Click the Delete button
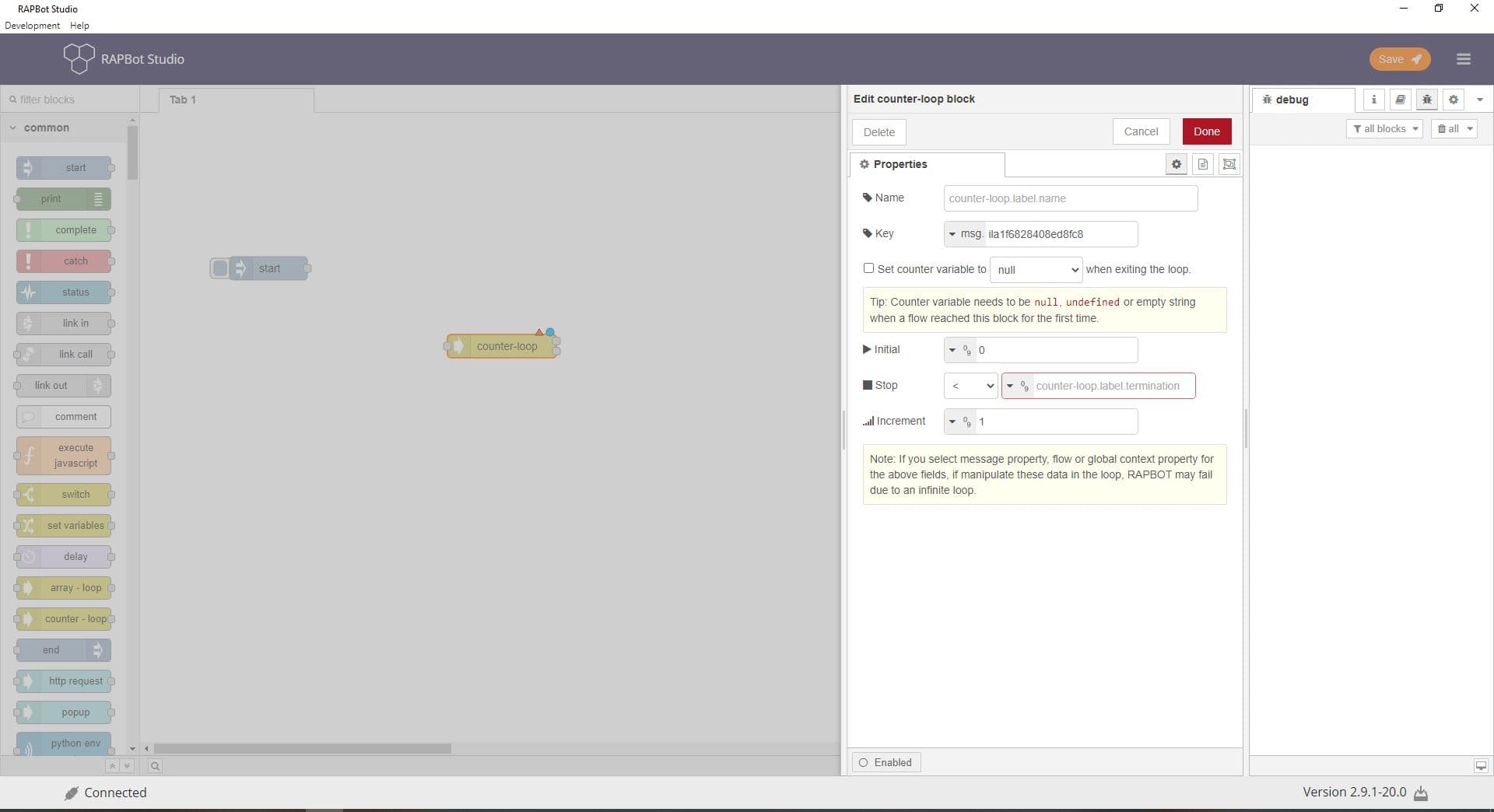Image resolution: width=1494 pixels, height=812 pixels. click(x=879, y=132)
